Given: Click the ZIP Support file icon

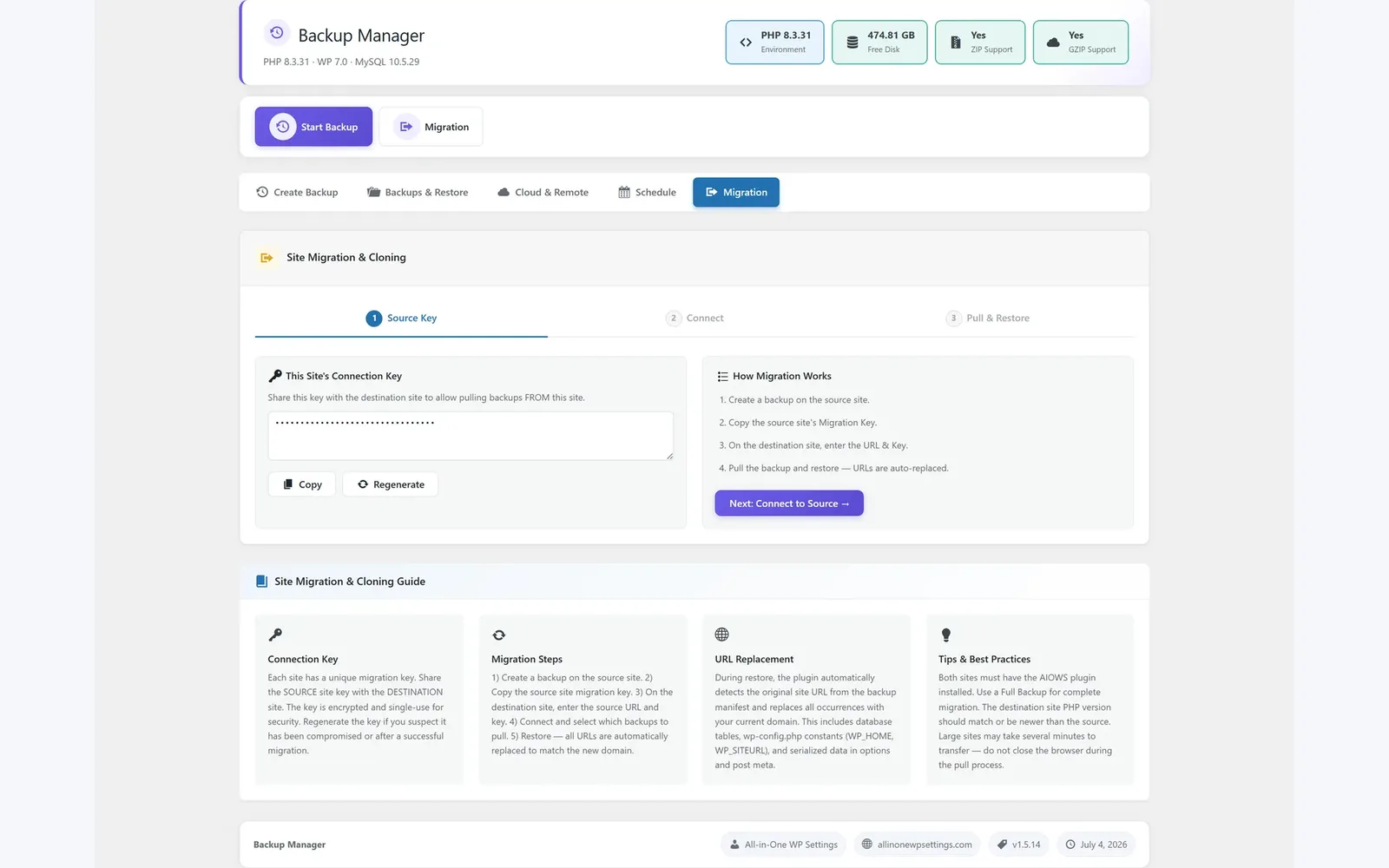Looking at the screenshot, I should coord(955,42).
